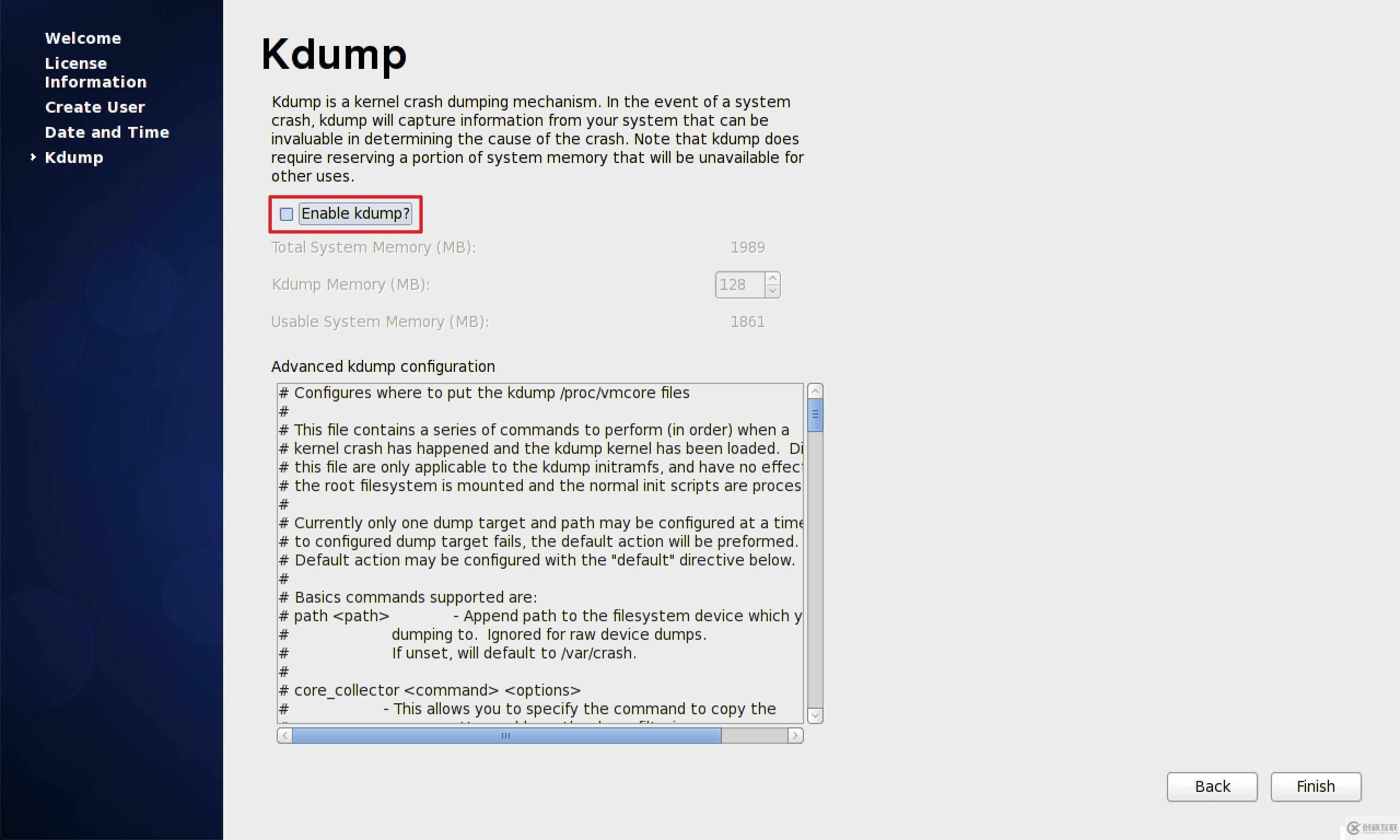The height and width of the screenshot is (840, 1400).
Task: Click the Welcome sidebar menu item
Action: tap(82, 37)
